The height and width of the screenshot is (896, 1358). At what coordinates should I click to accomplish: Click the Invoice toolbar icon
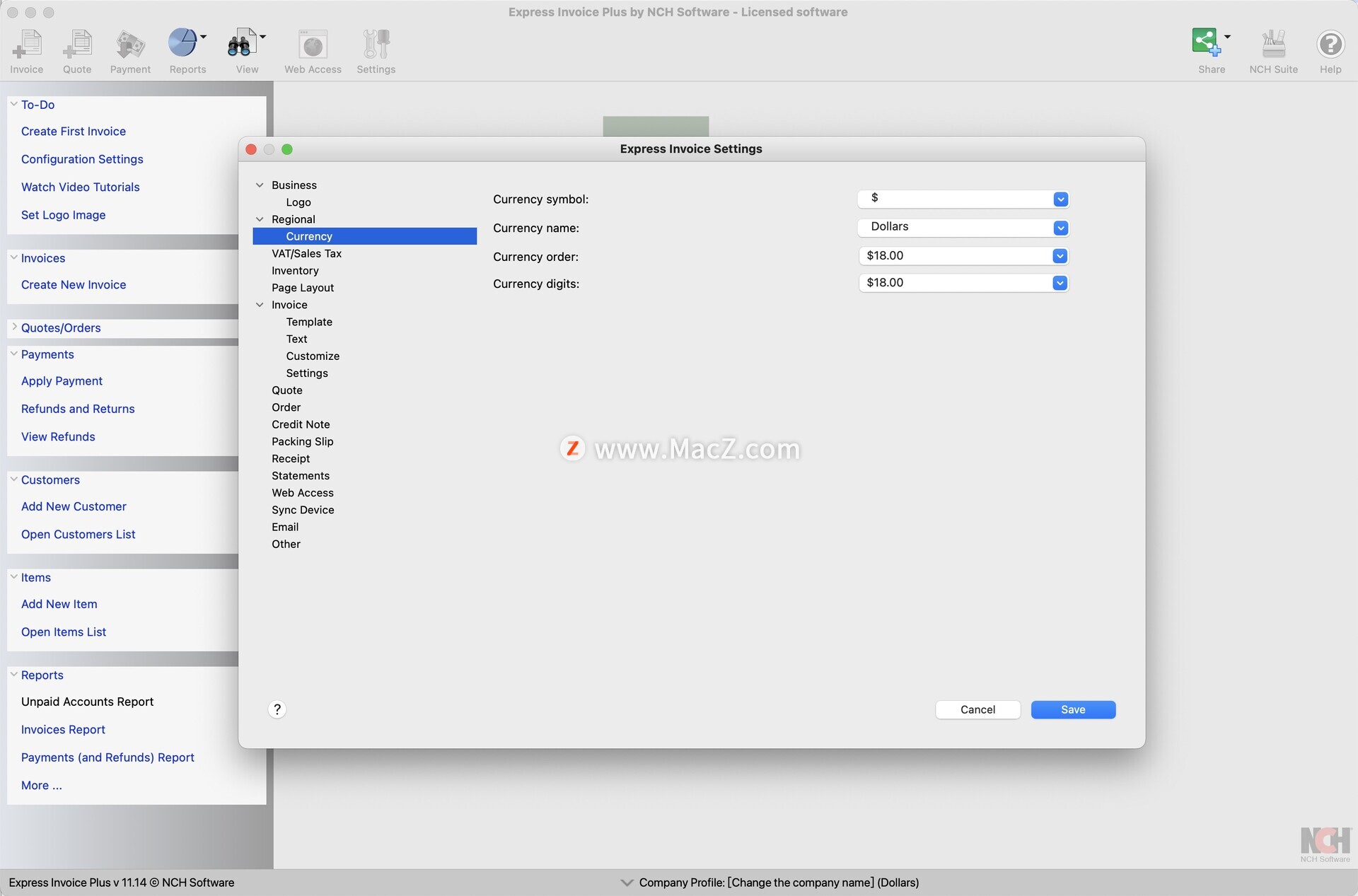click(27, 44)
